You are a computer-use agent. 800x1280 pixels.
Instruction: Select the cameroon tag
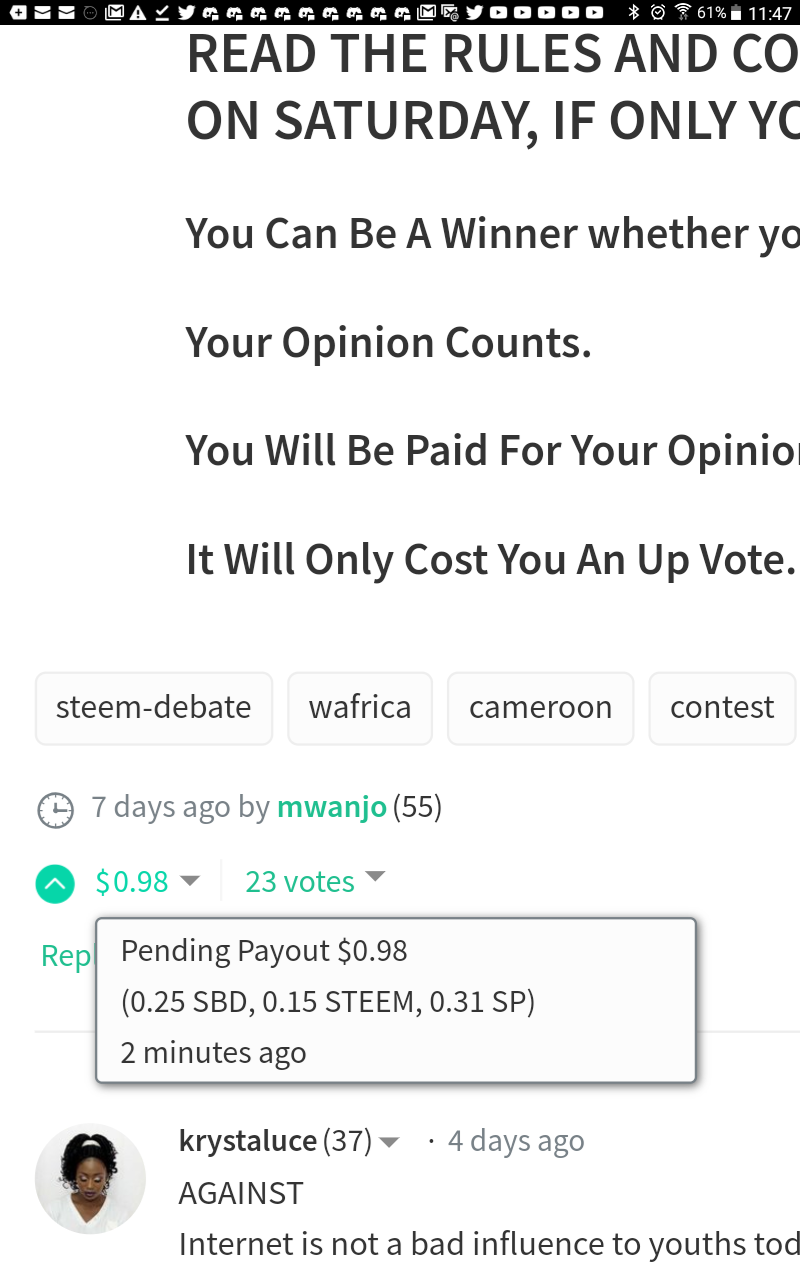pyautogui.click(x=540, y=708)
